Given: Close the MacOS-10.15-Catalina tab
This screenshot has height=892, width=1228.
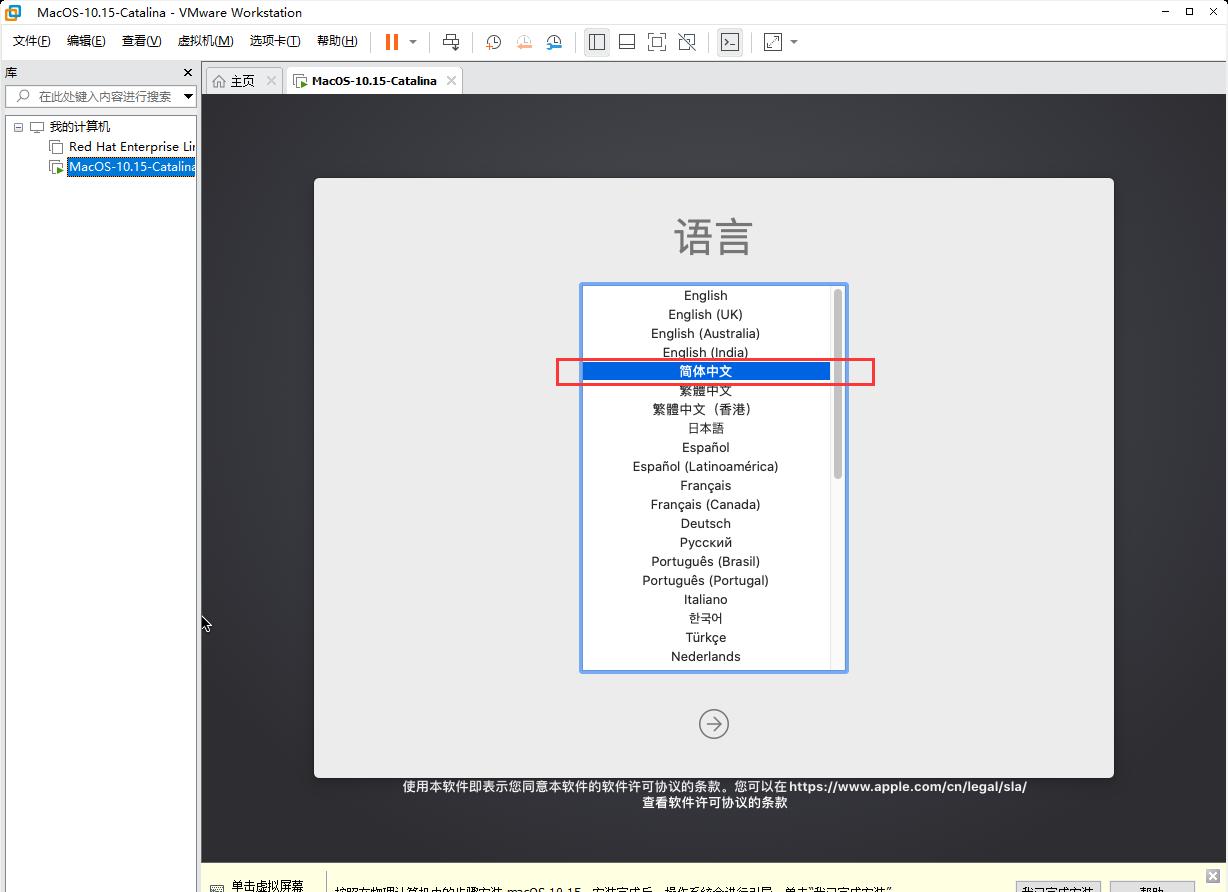Looking at the screenshot, I should coord(451,81).
